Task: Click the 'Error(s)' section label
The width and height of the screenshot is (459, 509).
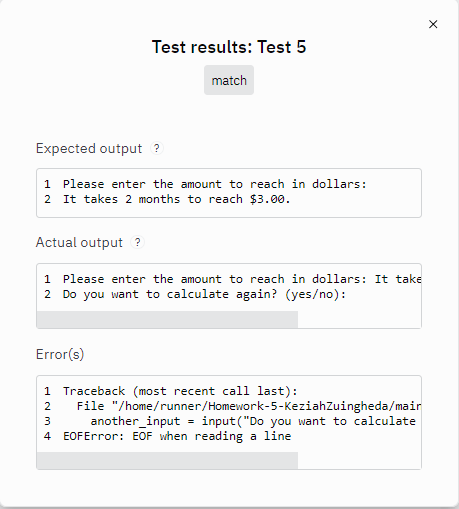Action: point(60,354)
